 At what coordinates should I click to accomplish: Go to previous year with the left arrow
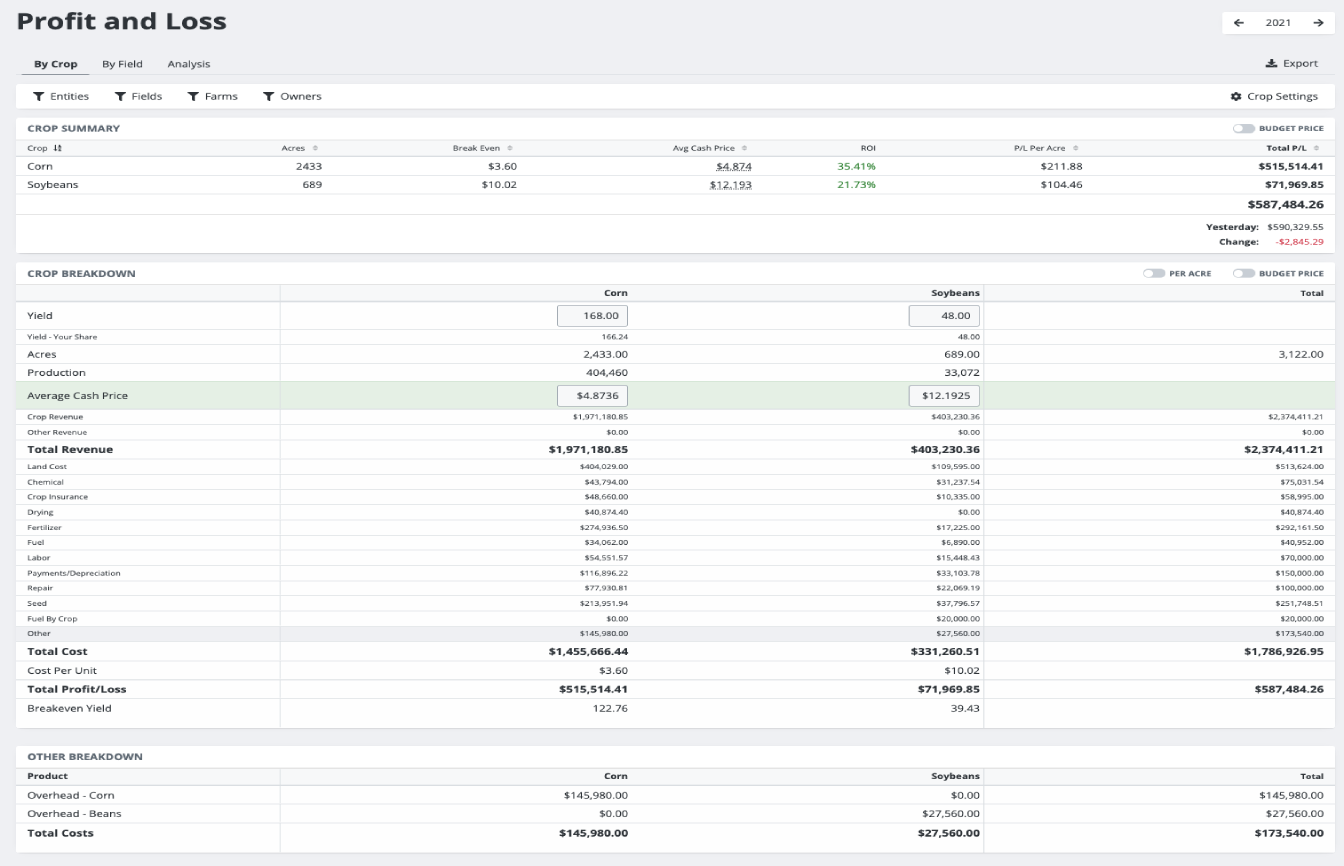(1239, 21)
